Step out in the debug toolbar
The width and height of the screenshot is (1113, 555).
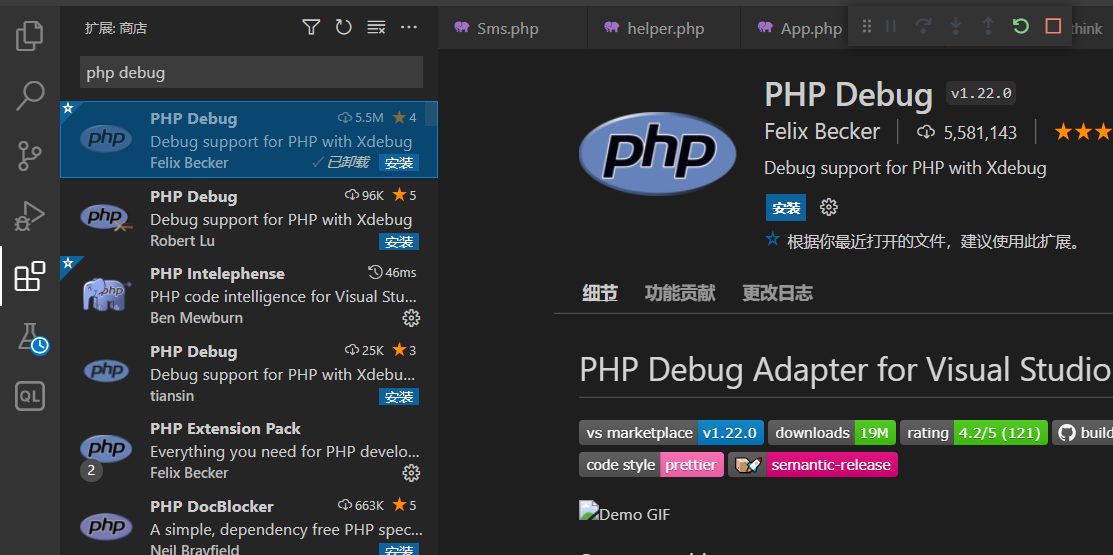click(988, 27)
